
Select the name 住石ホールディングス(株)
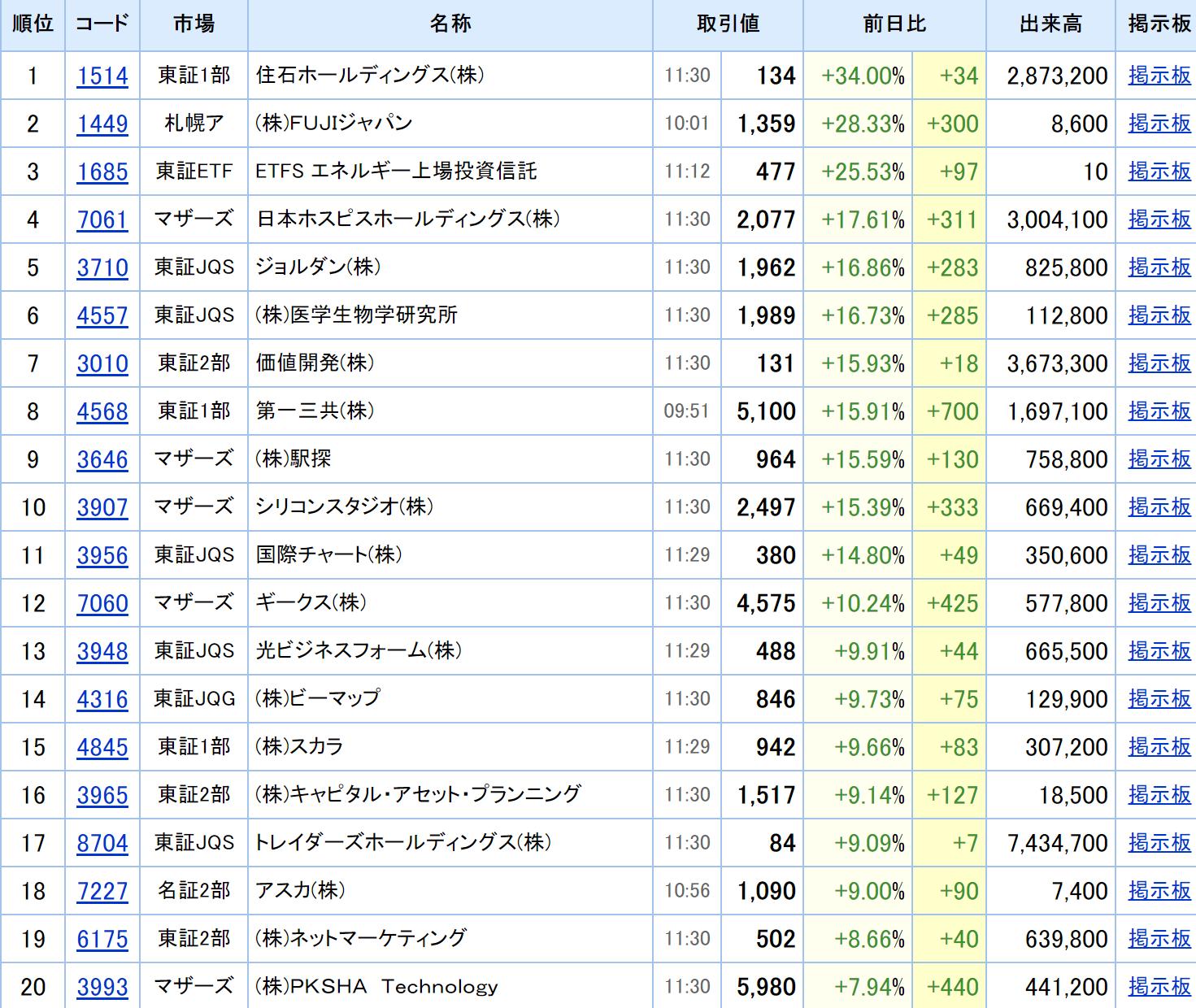pyautogui.click(x=370, y=76)
